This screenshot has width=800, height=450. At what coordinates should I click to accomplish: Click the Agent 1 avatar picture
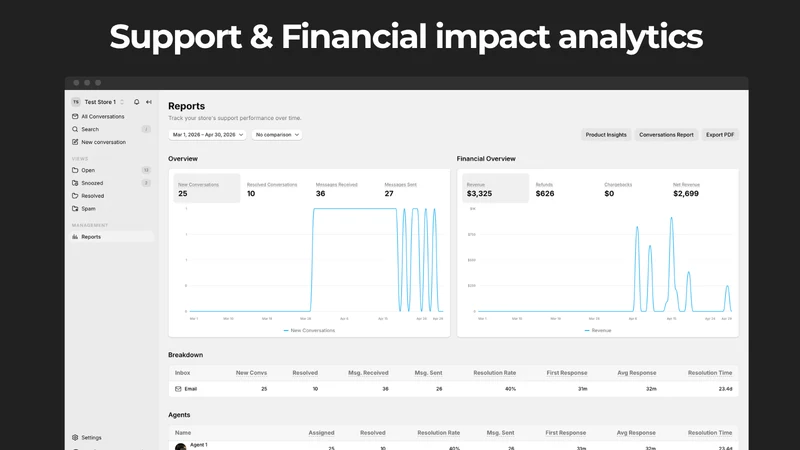[181, 447]
